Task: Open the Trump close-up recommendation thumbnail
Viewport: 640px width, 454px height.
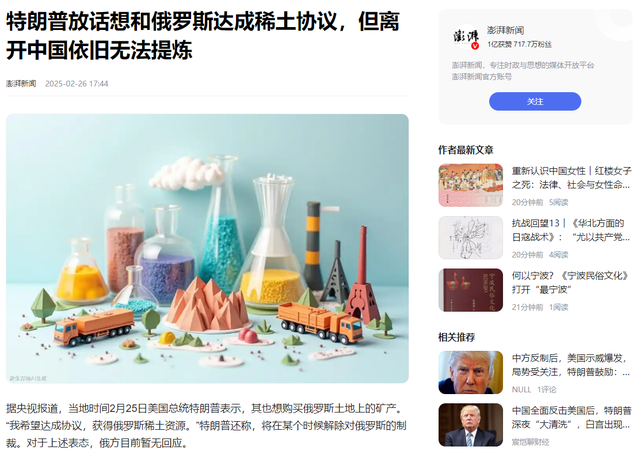Action: coord(471,372)
